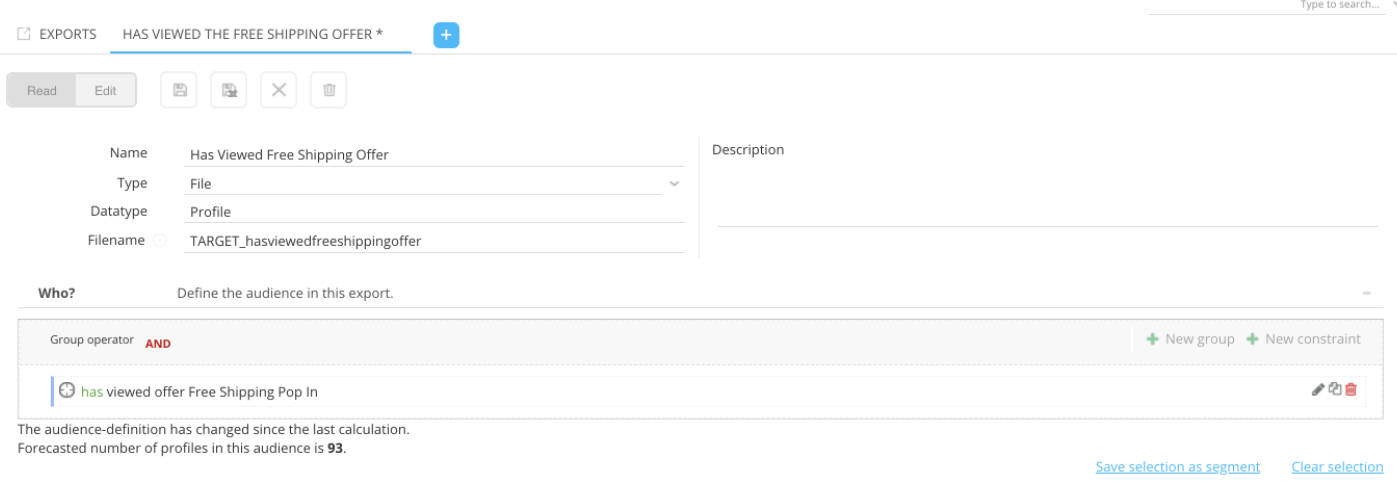1397x486 pixels.
Task: Click the Save icon in the toolbar
Action: click(180, 90)
